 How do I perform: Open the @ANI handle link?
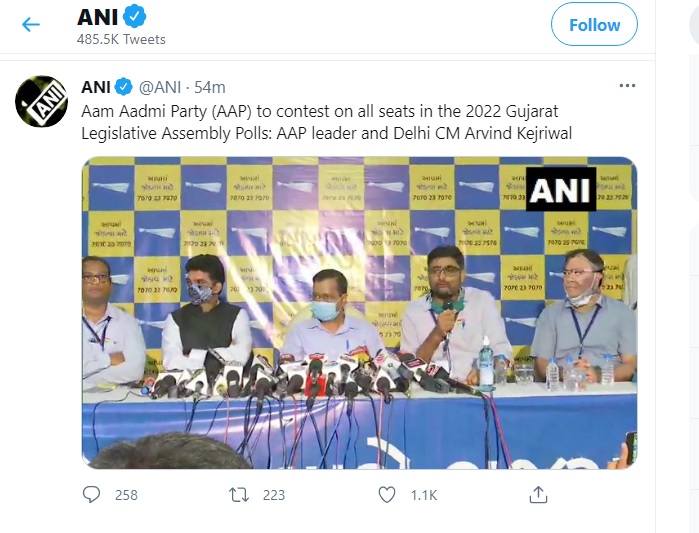pos(160,87)
